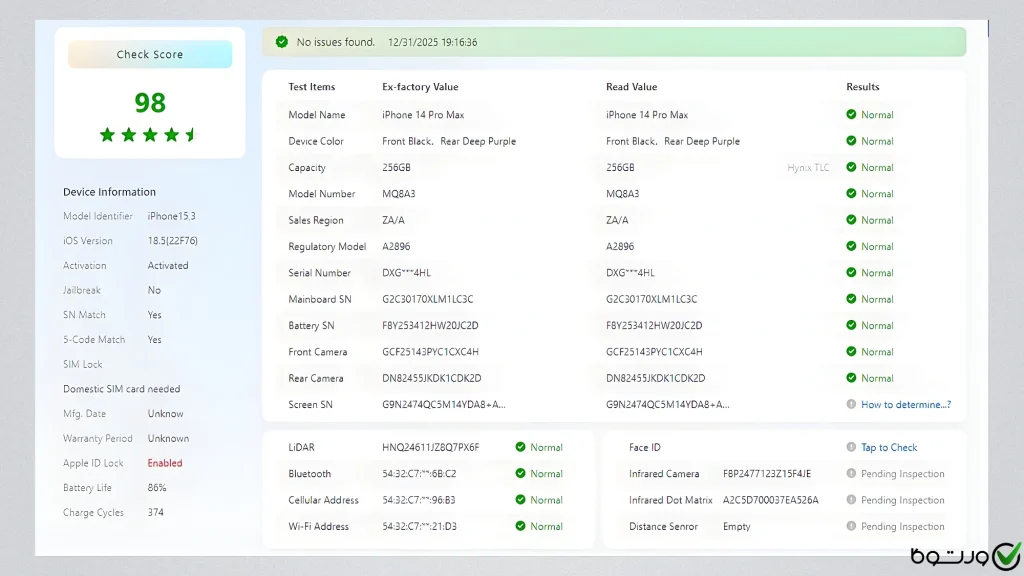Open the "How to determine...?" link
The width and height of the screenshot is (1024, 576).
point(905,405)
